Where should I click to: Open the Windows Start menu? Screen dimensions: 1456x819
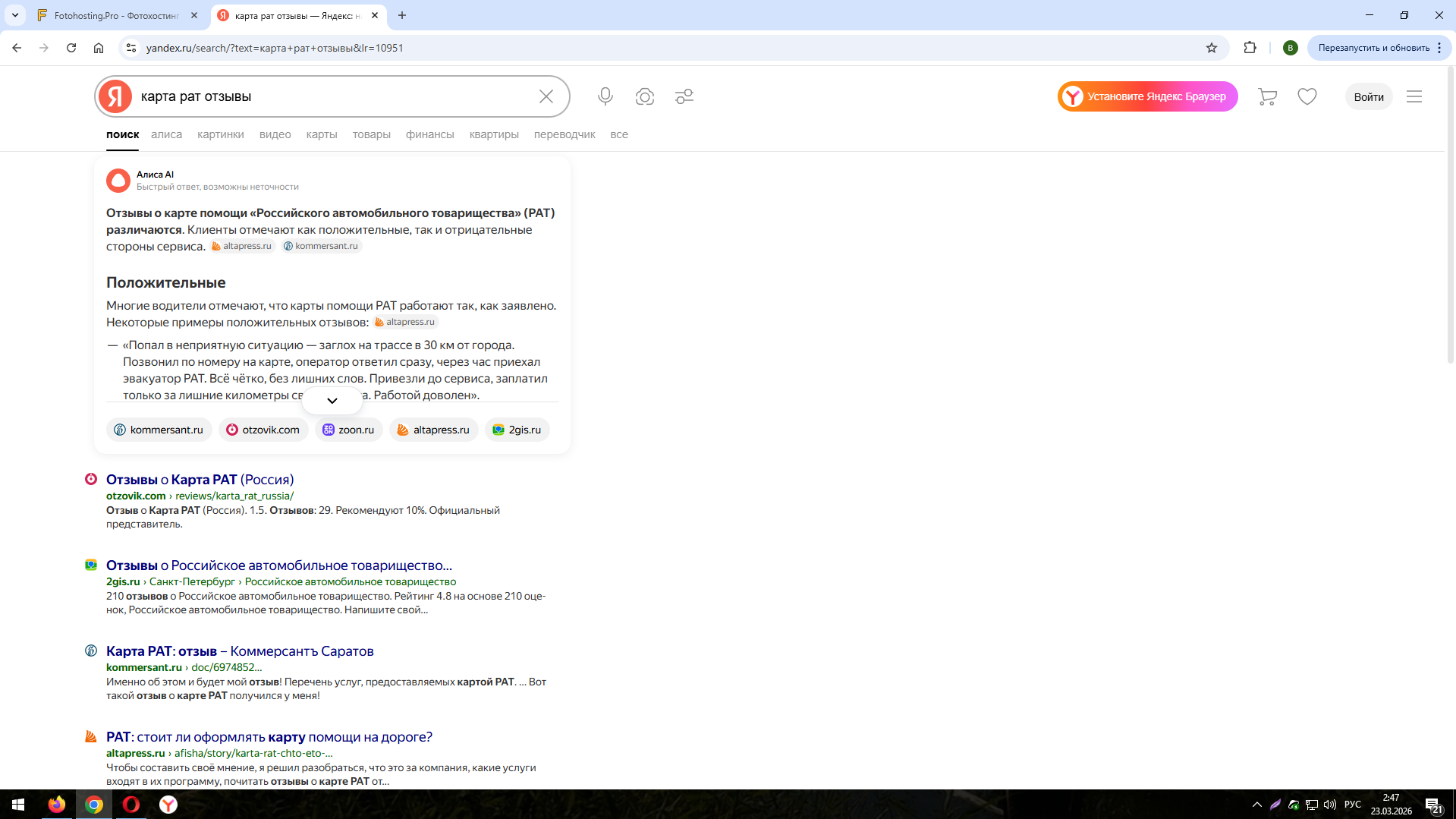click(x=18, y=805)
